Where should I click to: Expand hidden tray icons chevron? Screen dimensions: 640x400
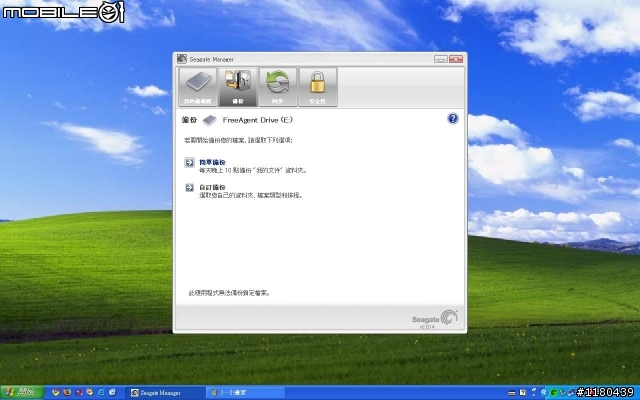tap(544, 393)
